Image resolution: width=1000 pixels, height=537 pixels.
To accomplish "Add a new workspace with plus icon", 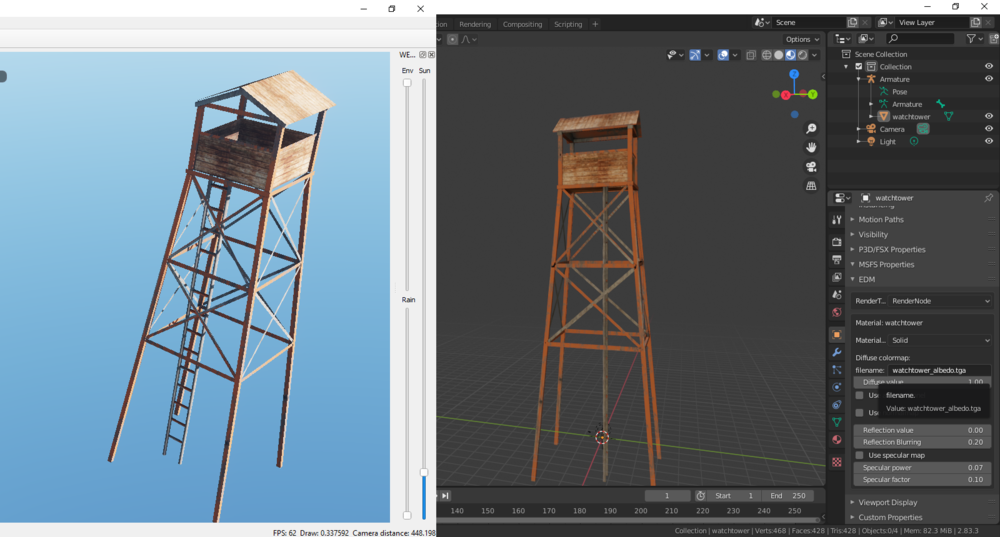I will [595, 24].
